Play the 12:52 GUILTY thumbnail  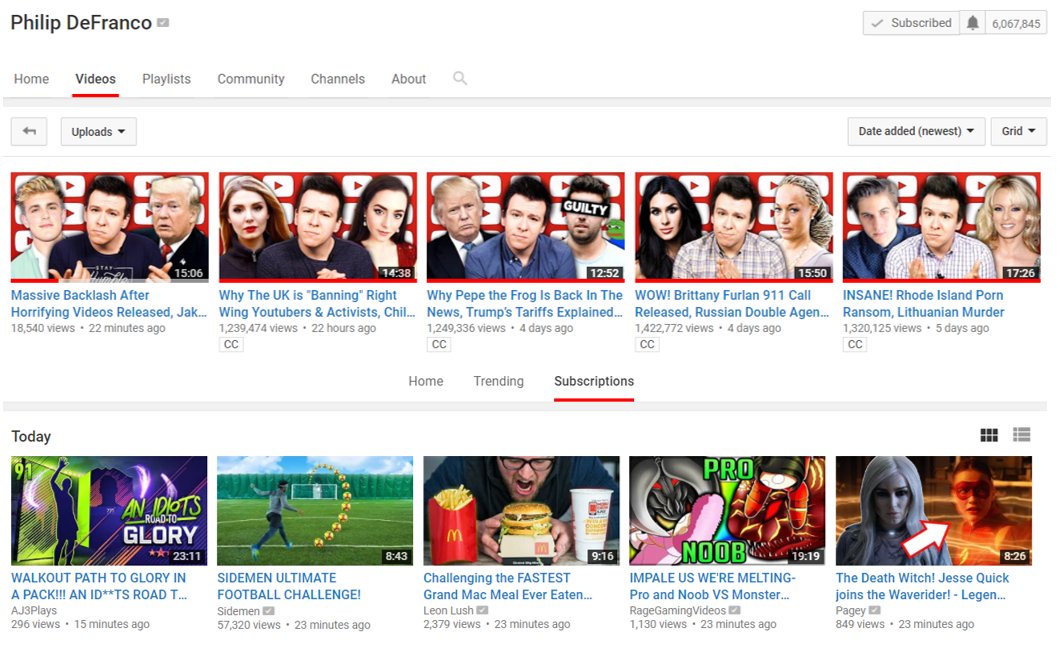[526, 227]
